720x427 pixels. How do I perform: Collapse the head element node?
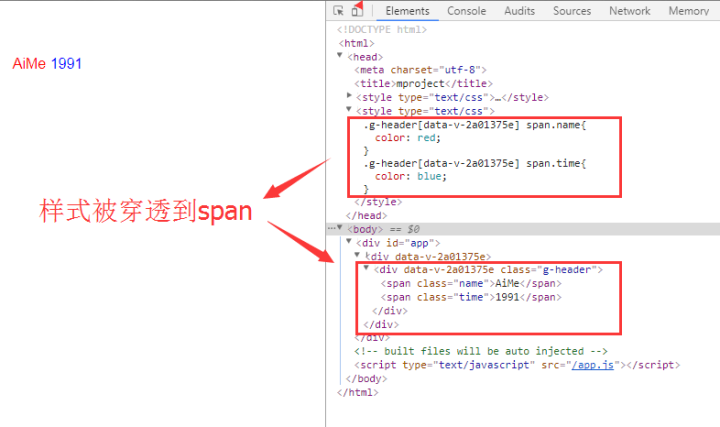[341, 56]
